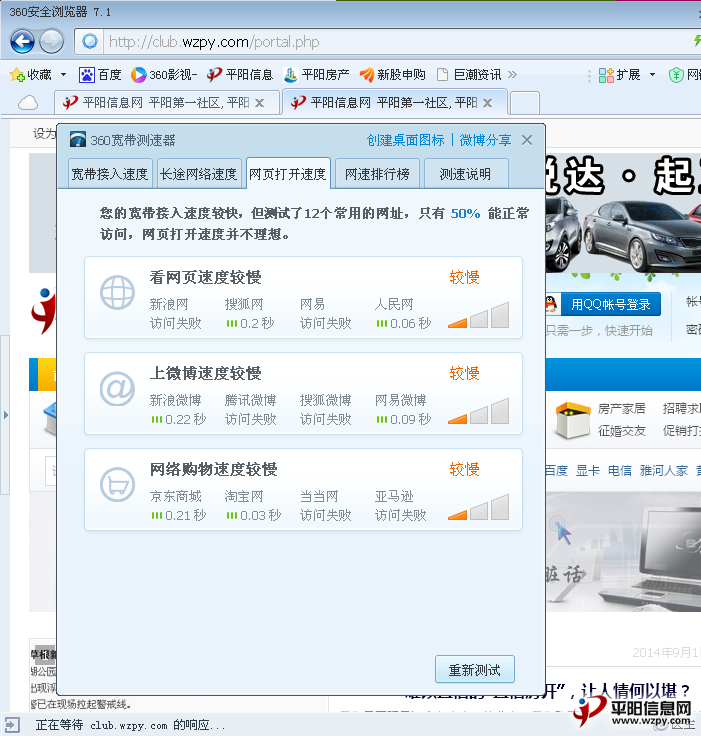This screenshot has width=701, height=736.
Task: Click 搜狐网 0.2 秒 result
Action: (249, 314)
